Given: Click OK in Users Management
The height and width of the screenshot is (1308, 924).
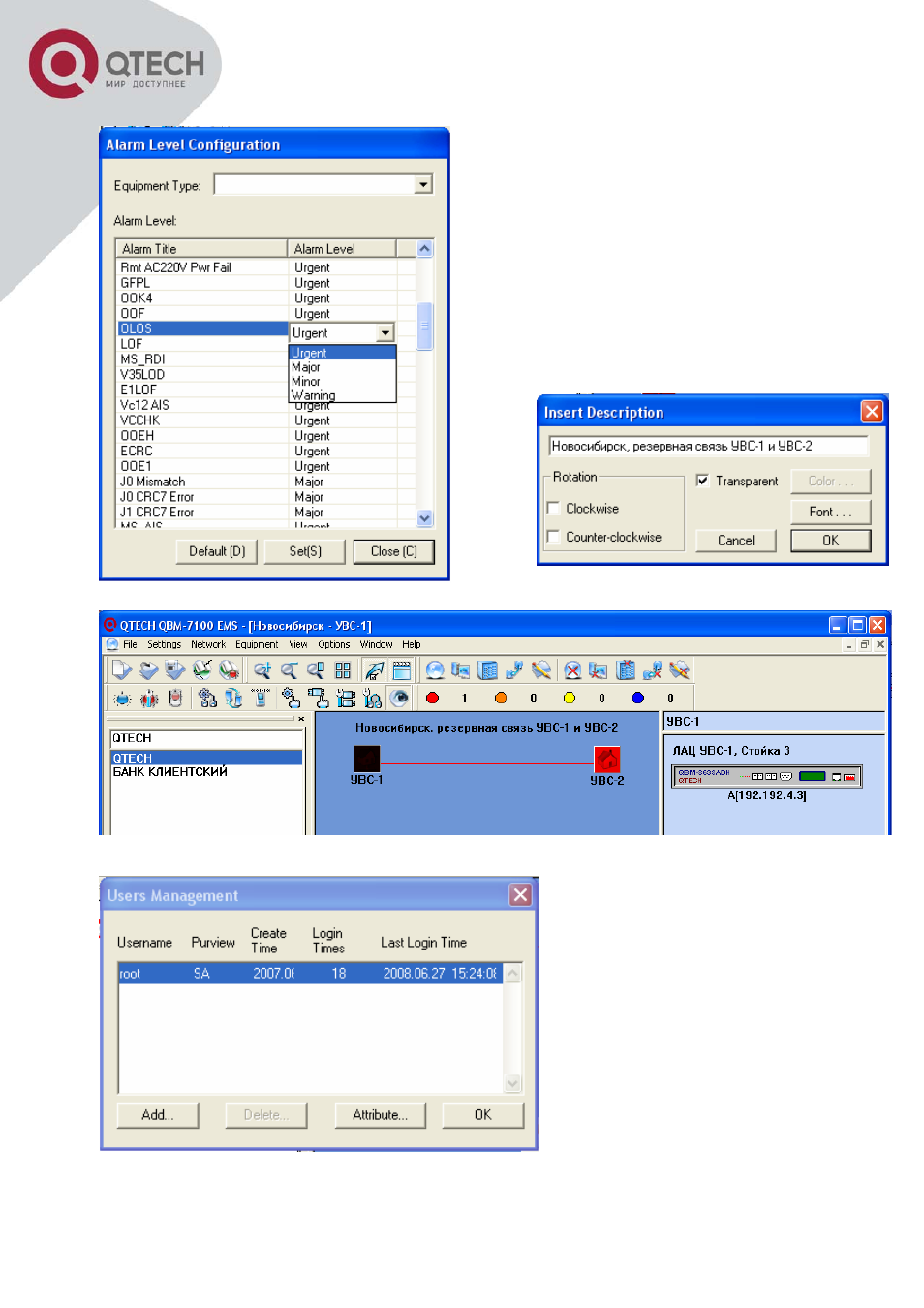Looking at the screenshot, I should (x=482, y=1115).
